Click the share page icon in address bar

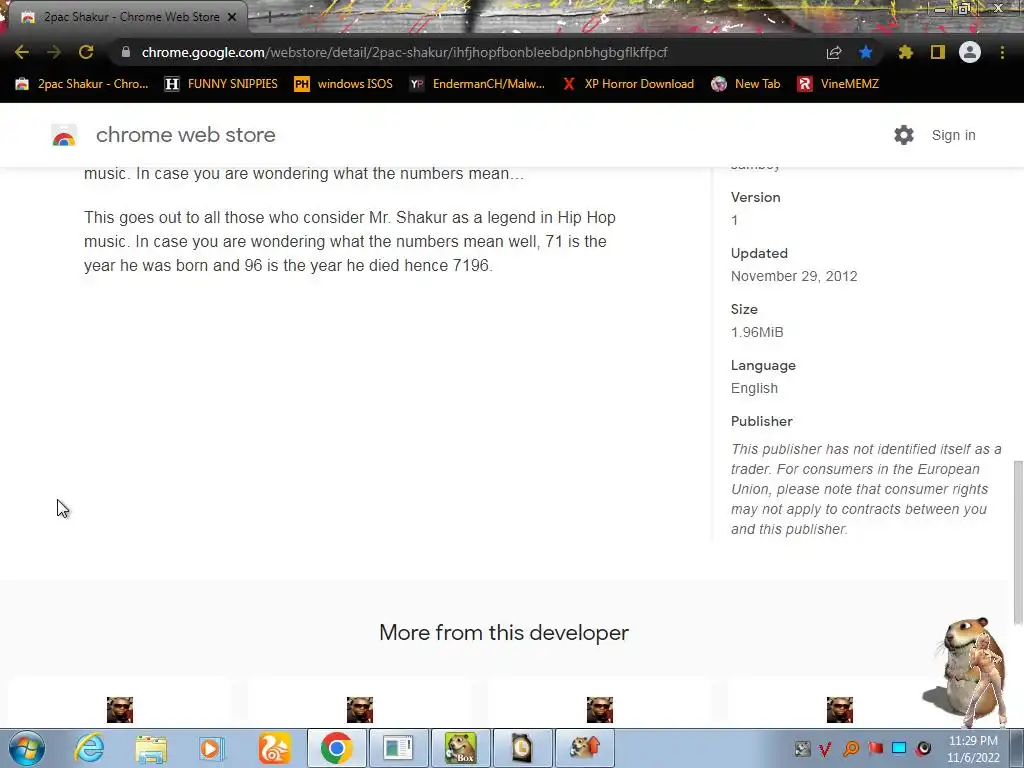tap(834, 53)
